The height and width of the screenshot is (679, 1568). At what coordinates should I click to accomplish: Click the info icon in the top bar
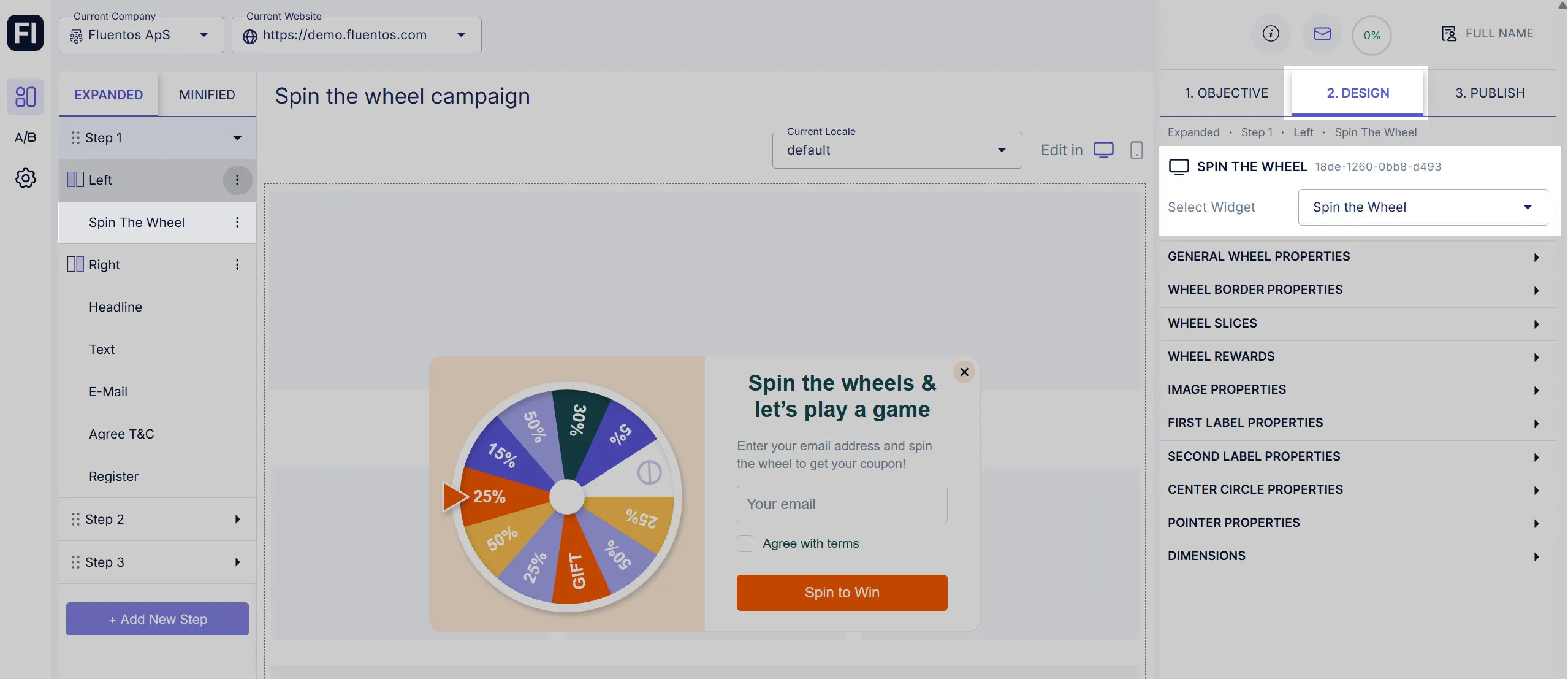click(x=1271, y=34)
